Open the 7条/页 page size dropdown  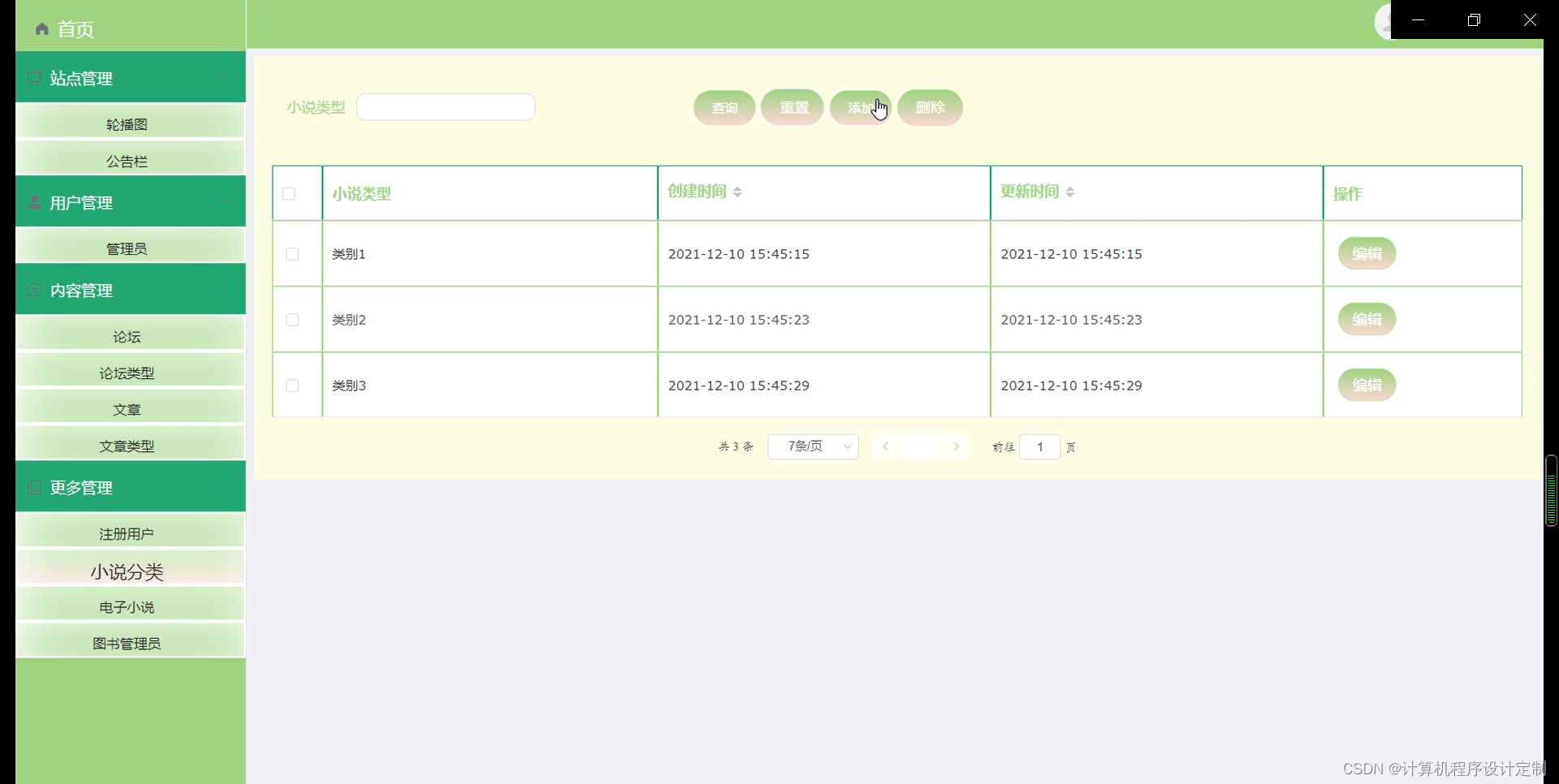pyautogui.click(x=813, y=446)
